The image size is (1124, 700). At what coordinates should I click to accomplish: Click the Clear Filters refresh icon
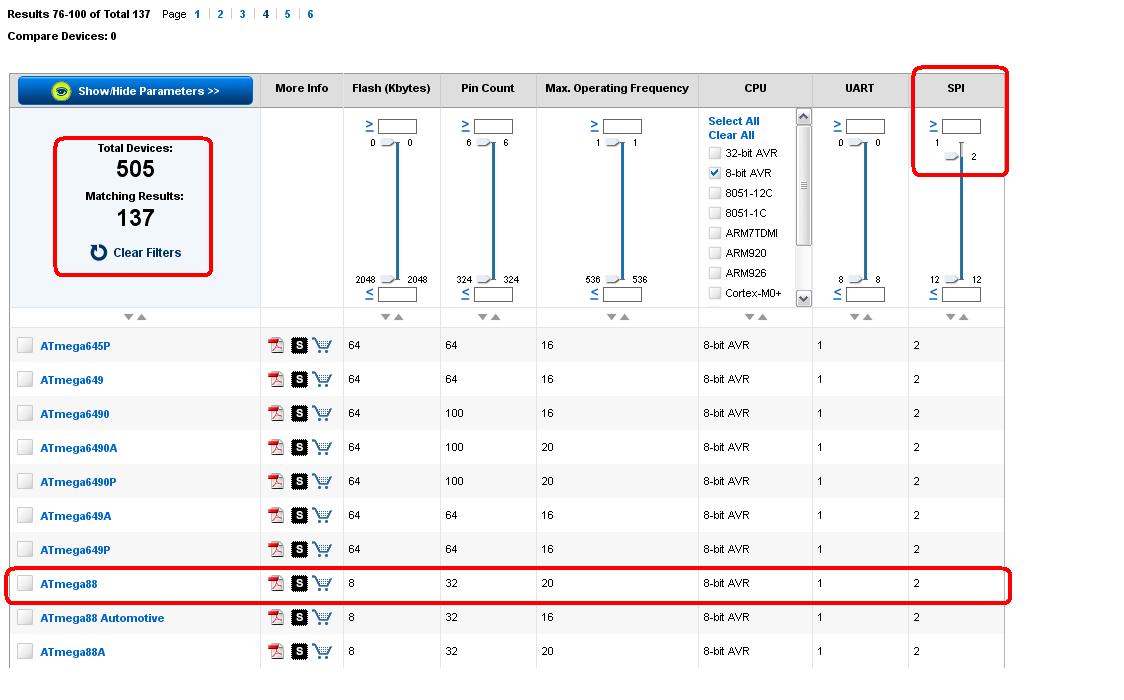point(98,252)
